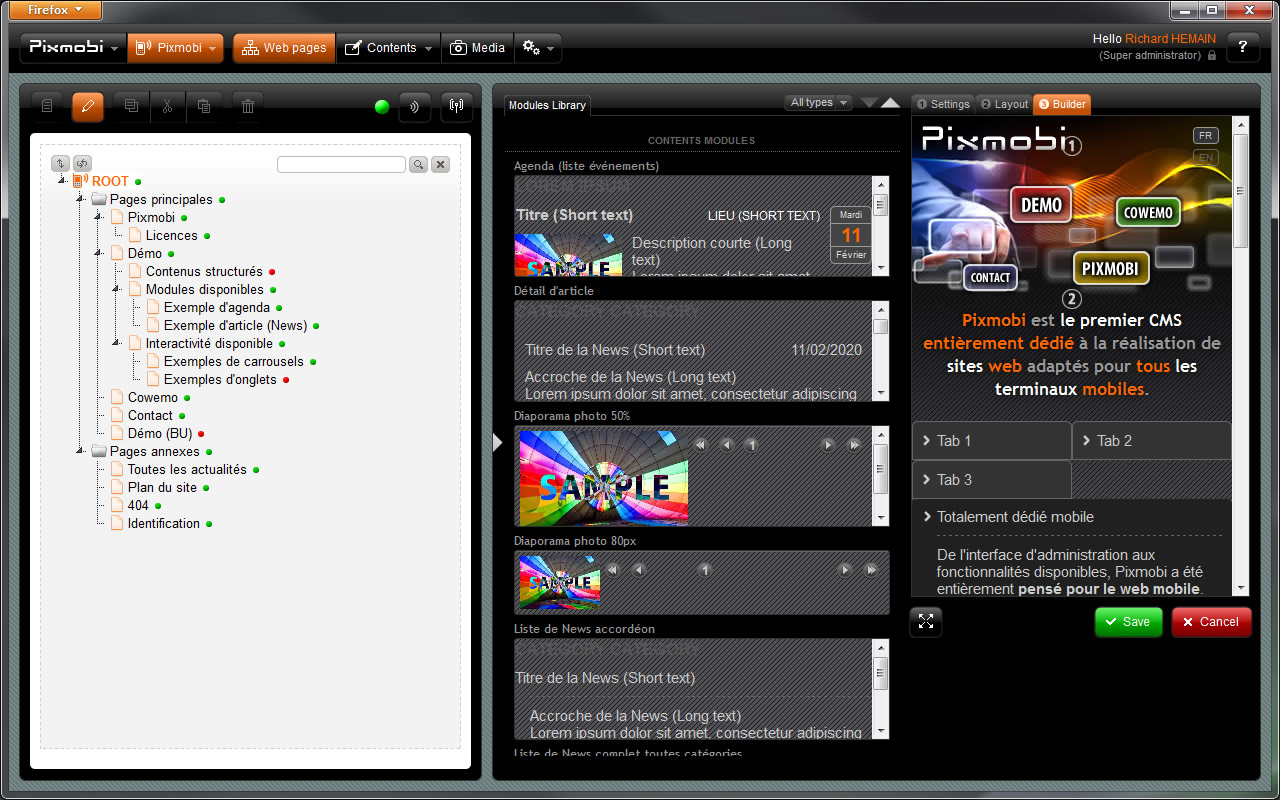
Task: Click the pencil edit icon in the page toolbar
Action: 88,106
